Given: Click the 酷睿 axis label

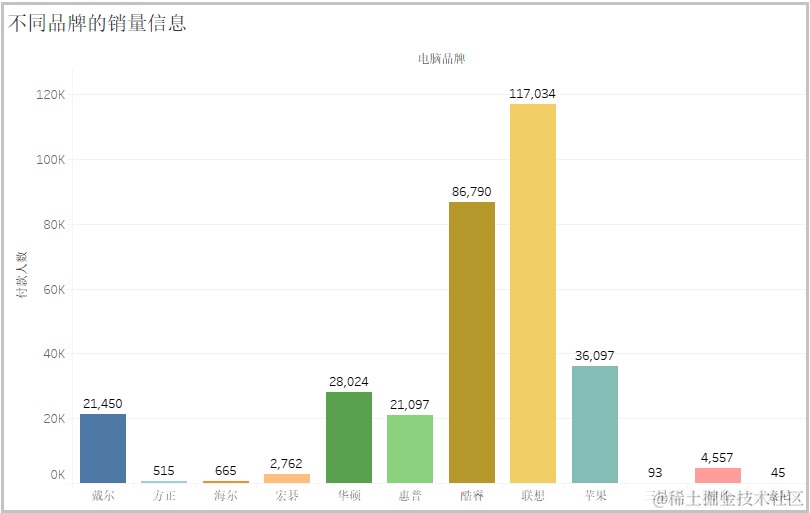Looking at the screenshot, I should point(472,496).
